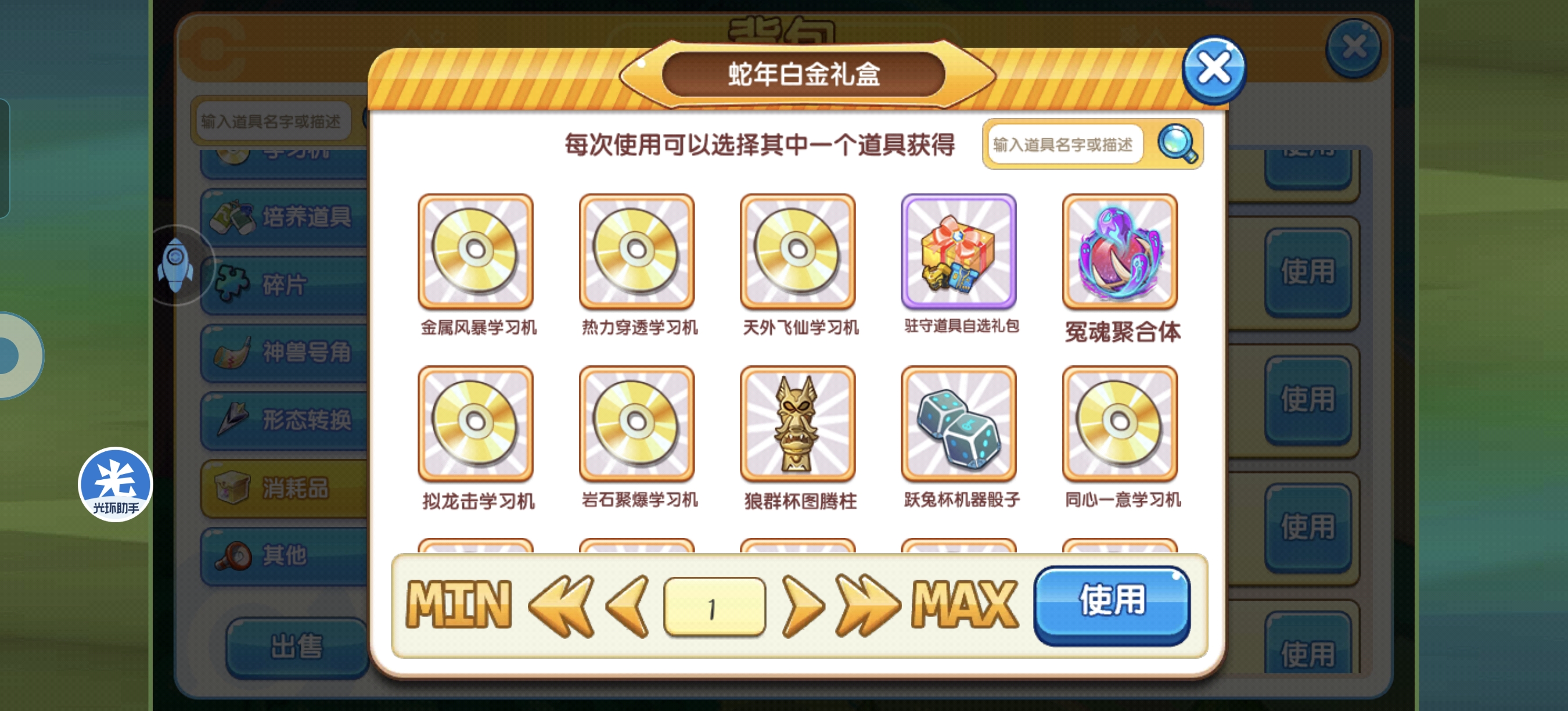
Task: Set quantity to MAX
Action: click(964, 605)
